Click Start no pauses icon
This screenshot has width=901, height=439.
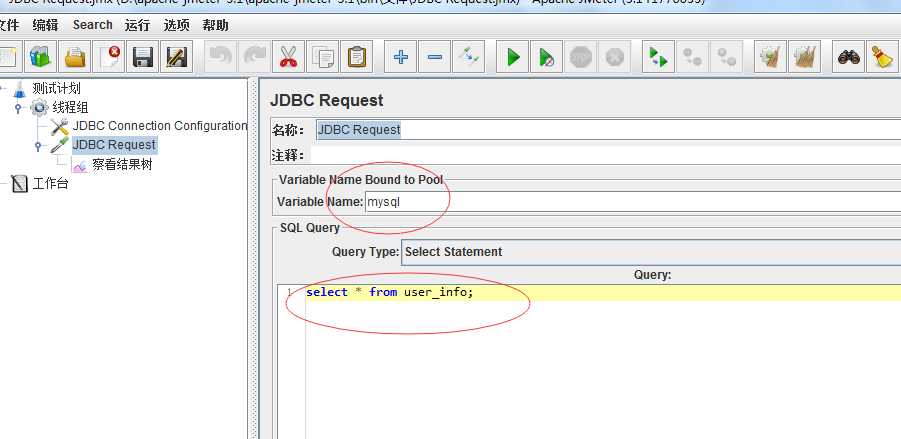coord(546,57)
